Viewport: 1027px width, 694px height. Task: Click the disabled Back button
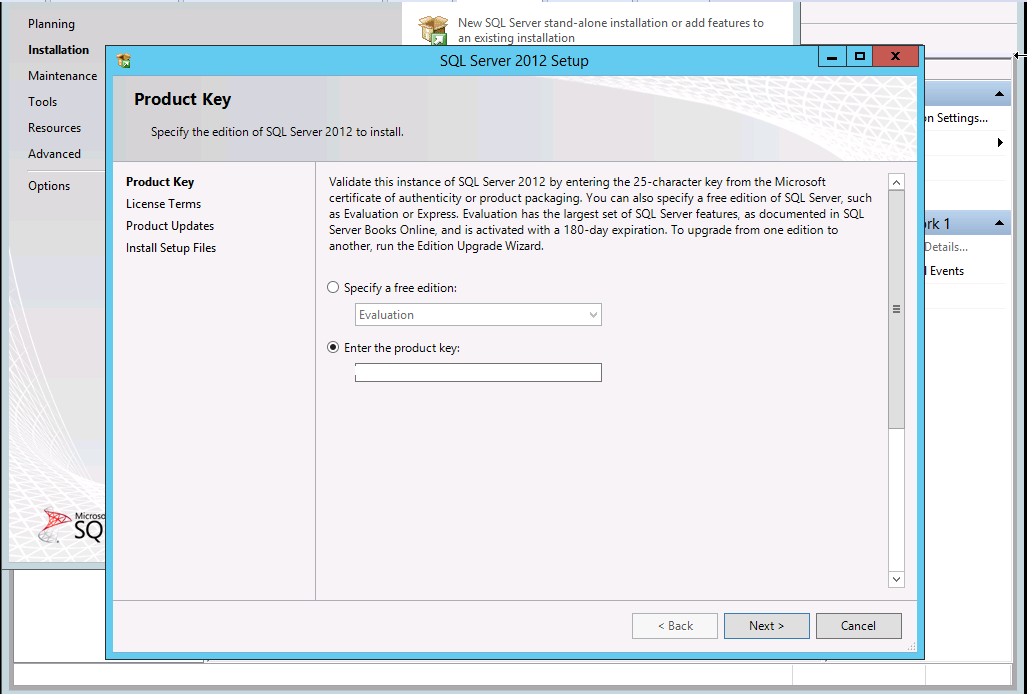coord(675,626)
